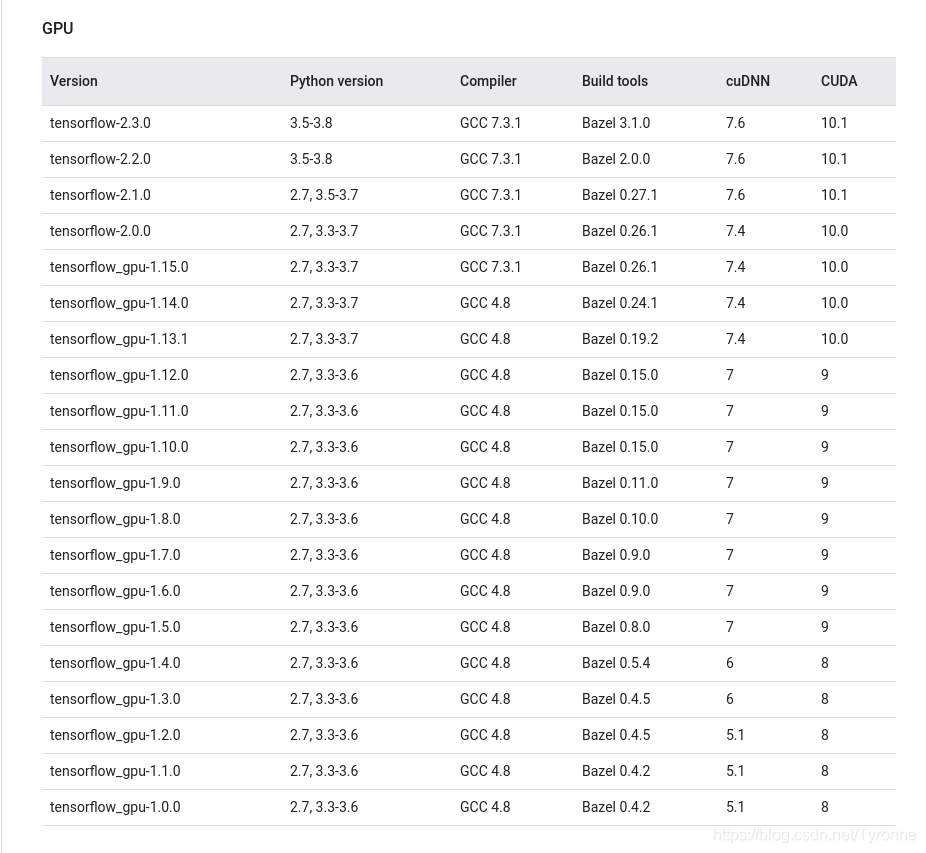This screenshot has width=926, height=853.
Task: Click tensorflow_gpu-1.6.0 version cell
Action: 115,591
